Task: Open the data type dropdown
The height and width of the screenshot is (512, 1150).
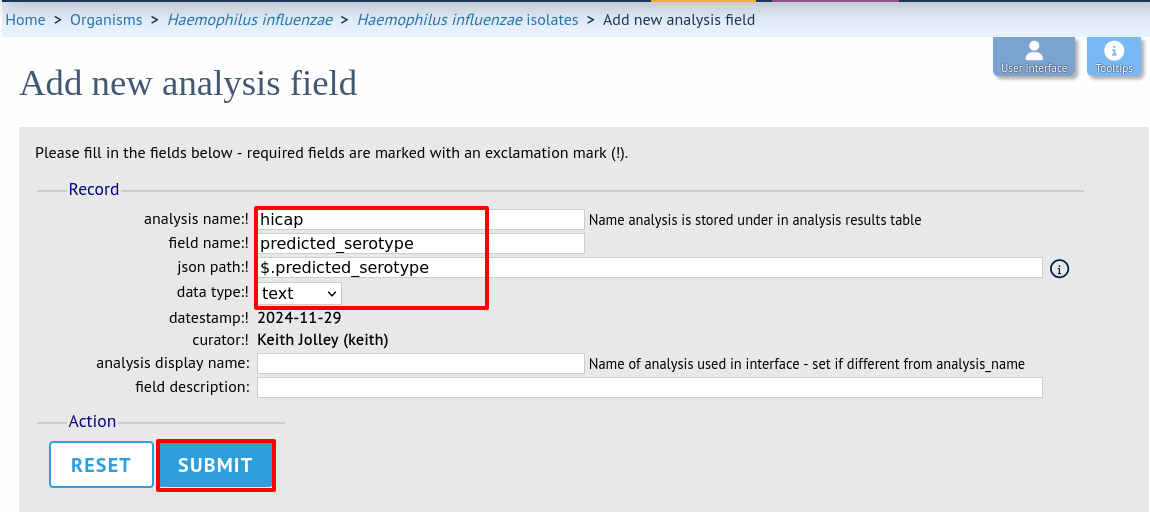Action: 299,293
